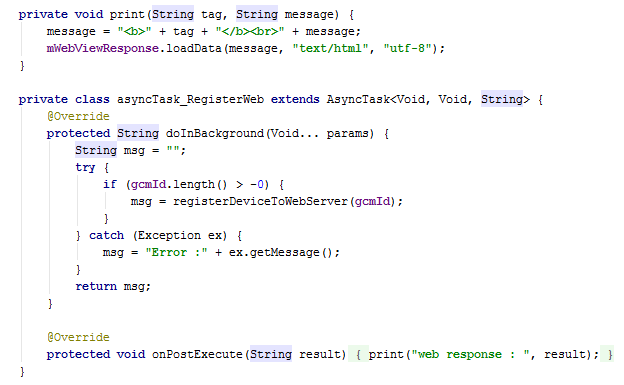Click the try keyword
Viewport: 624px width, 385px height.
(85, 168)
